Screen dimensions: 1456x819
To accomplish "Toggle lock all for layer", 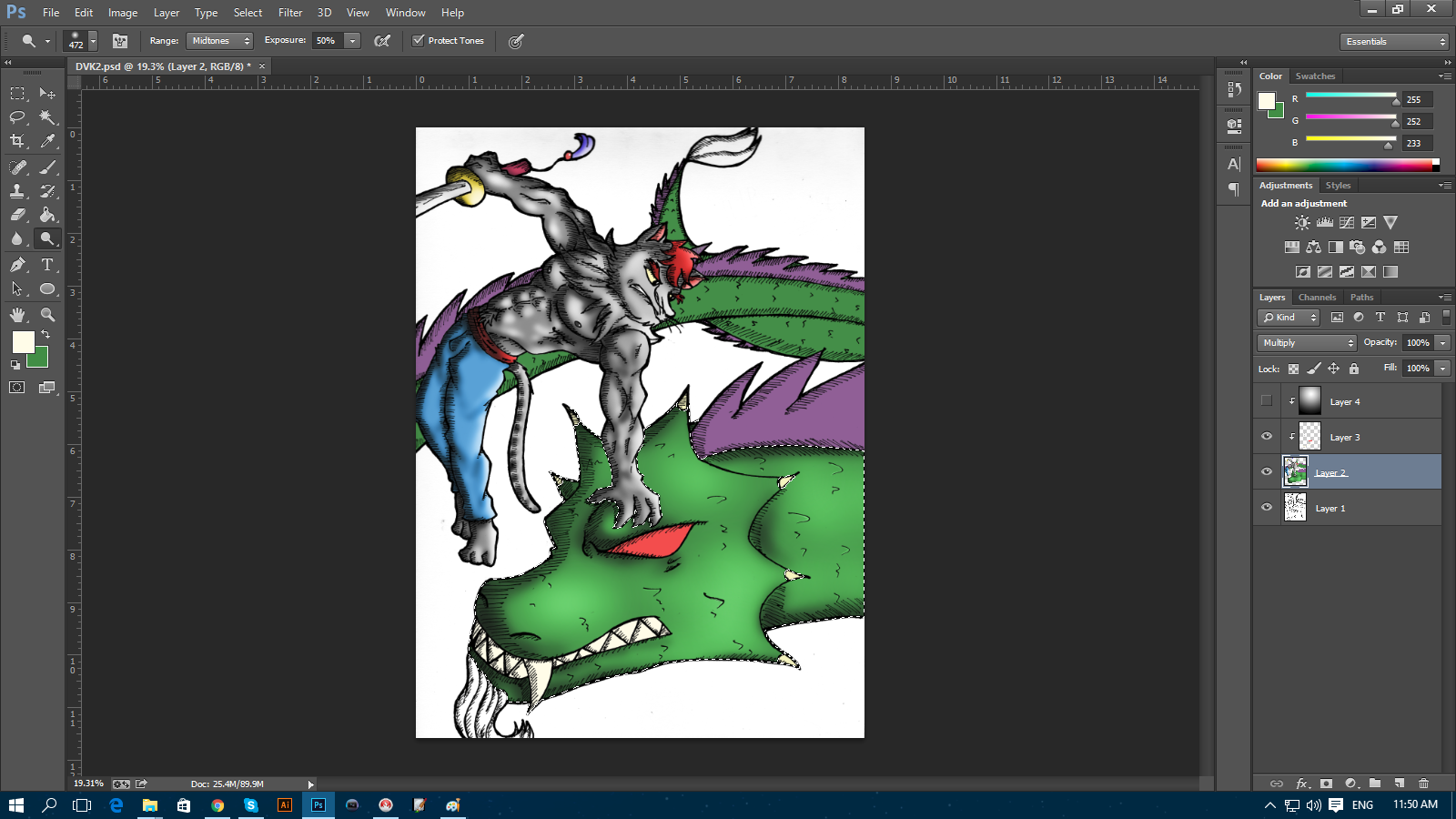I will pyautogui.click(x=1354, y=369).
